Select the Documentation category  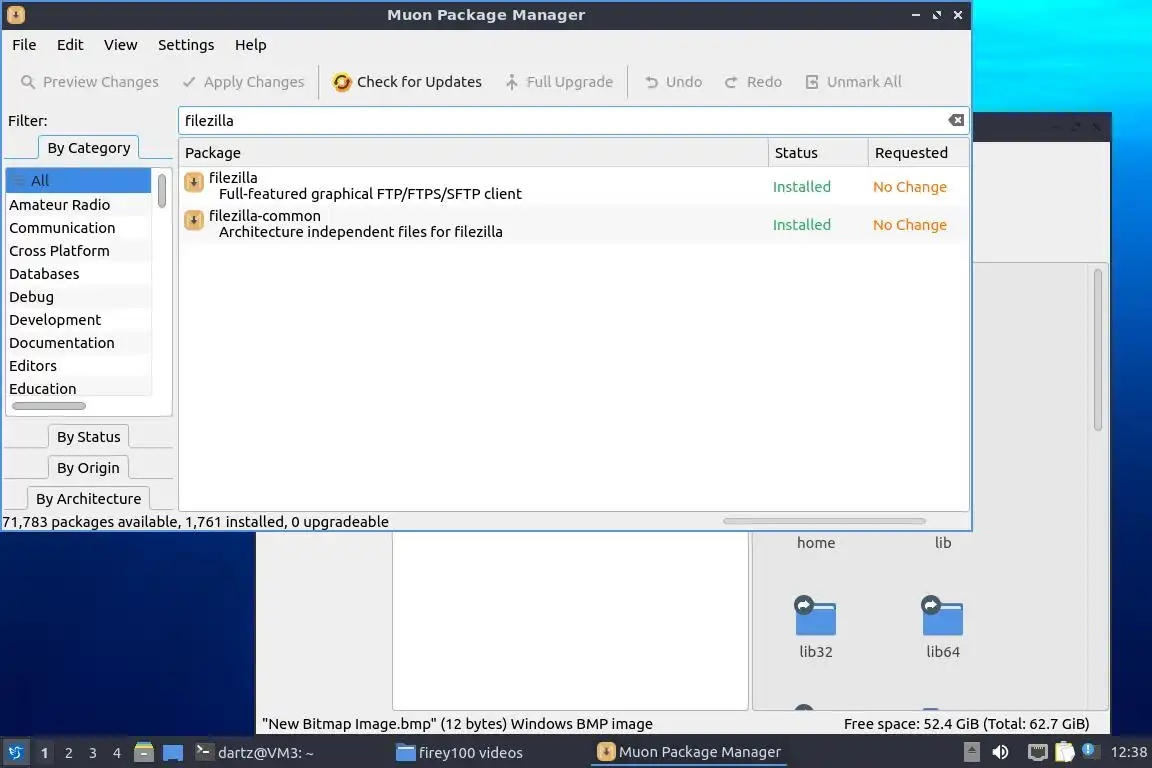point(79,342)
